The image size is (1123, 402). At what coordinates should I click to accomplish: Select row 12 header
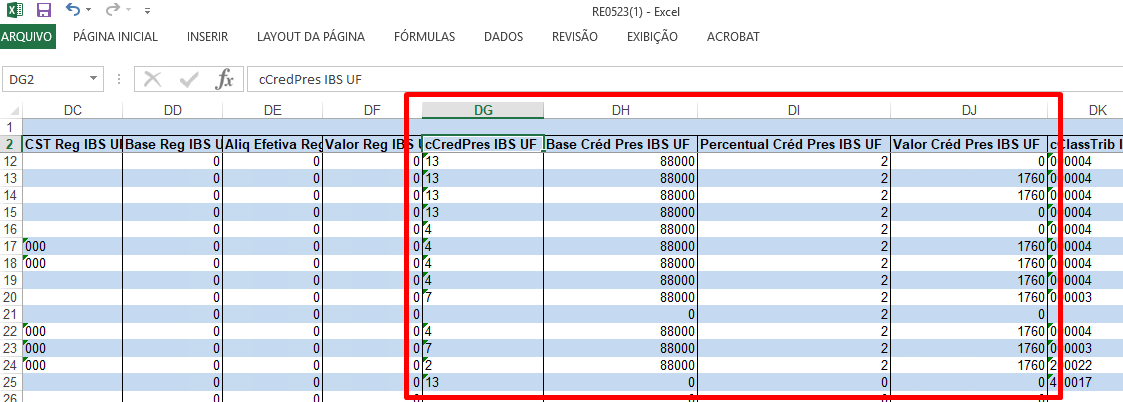click(11, 161)
